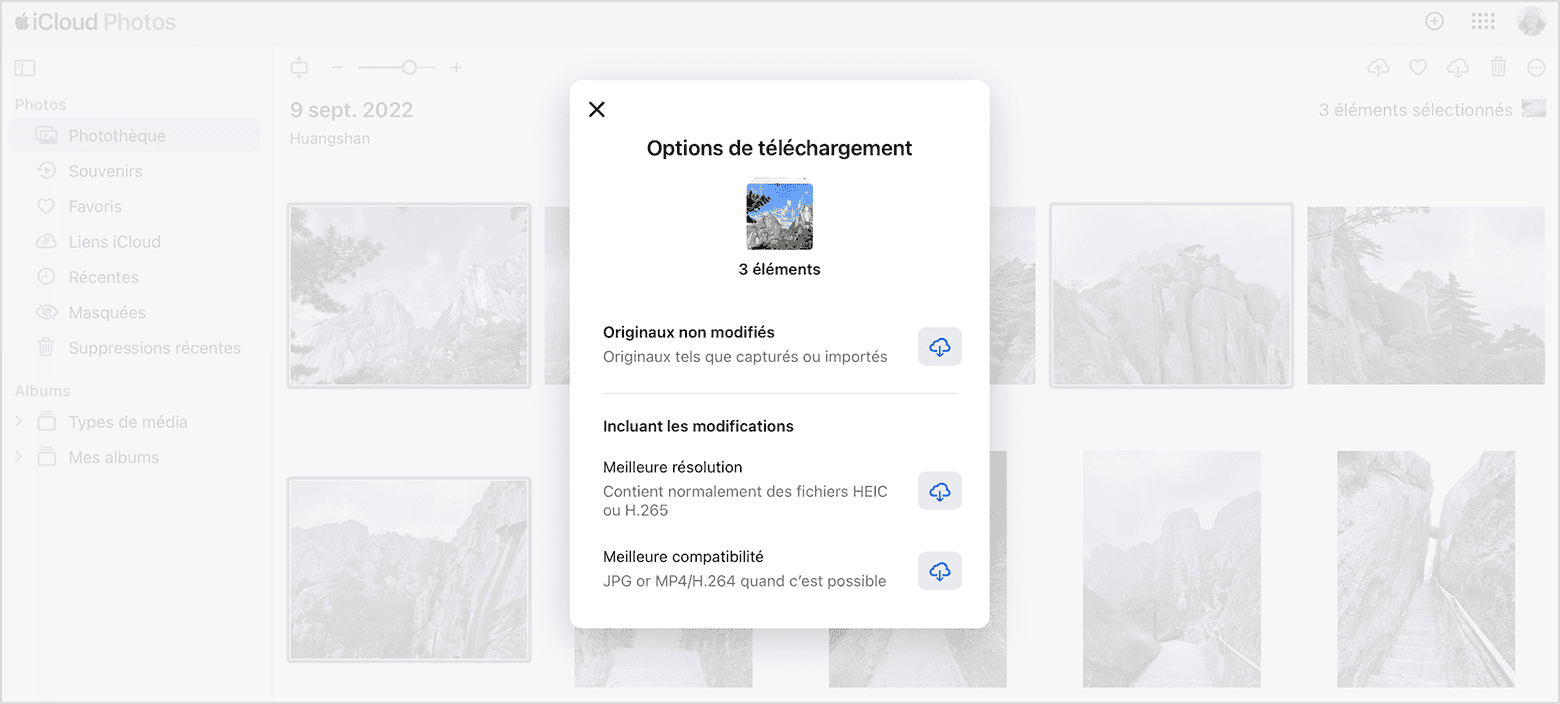Expand Types de média chevron
The width and height of the screenshot is (1560, 704).
(19, 422)
